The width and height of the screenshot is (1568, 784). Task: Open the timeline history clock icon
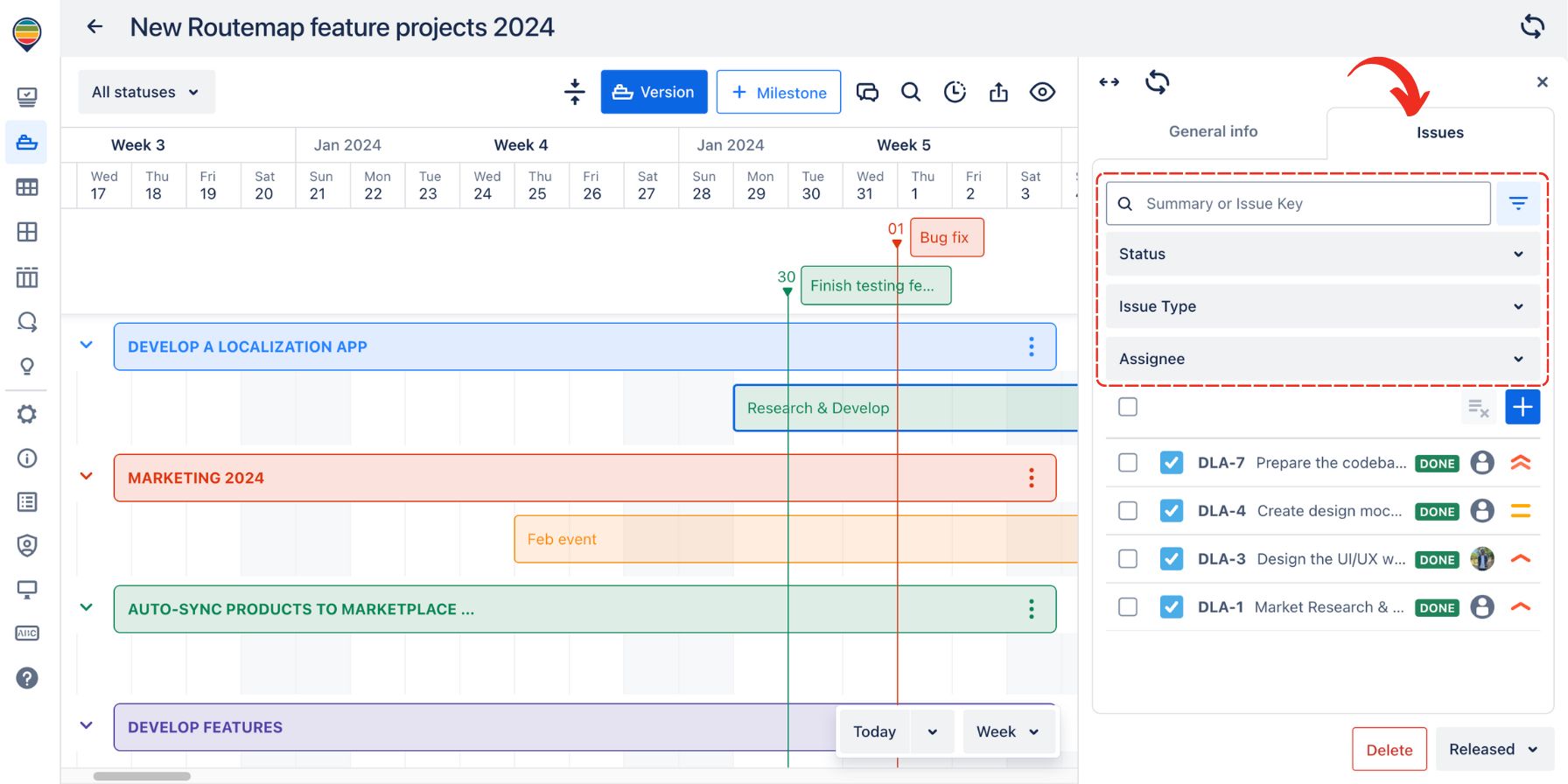pyautogui.click(x=955, y=92)
